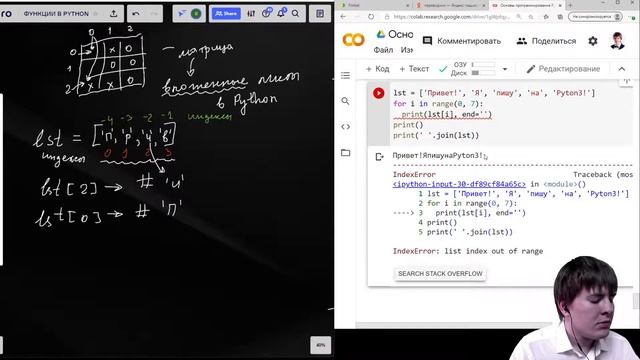Image resolution: width=640 pixels, height=360 pixels.
Task: Open Miro board settings sliders icon
Action: coord(251,13)
